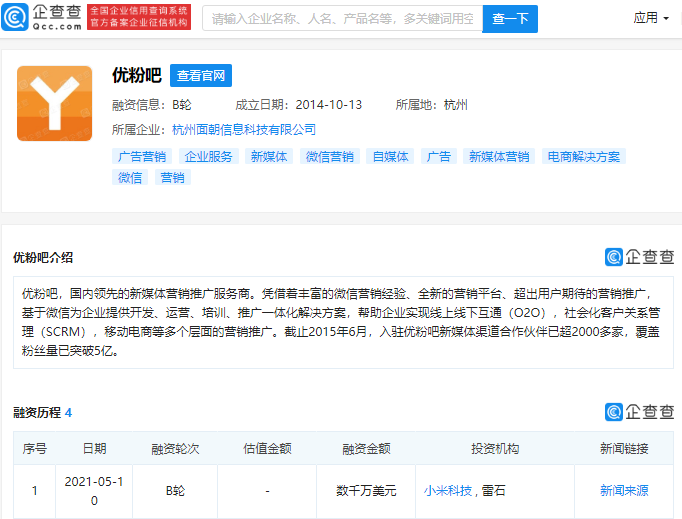Image resolution: width=682 pixels, height=519 pixels.
Task: Select the 广告营销 tag
Action: point(142,157)
